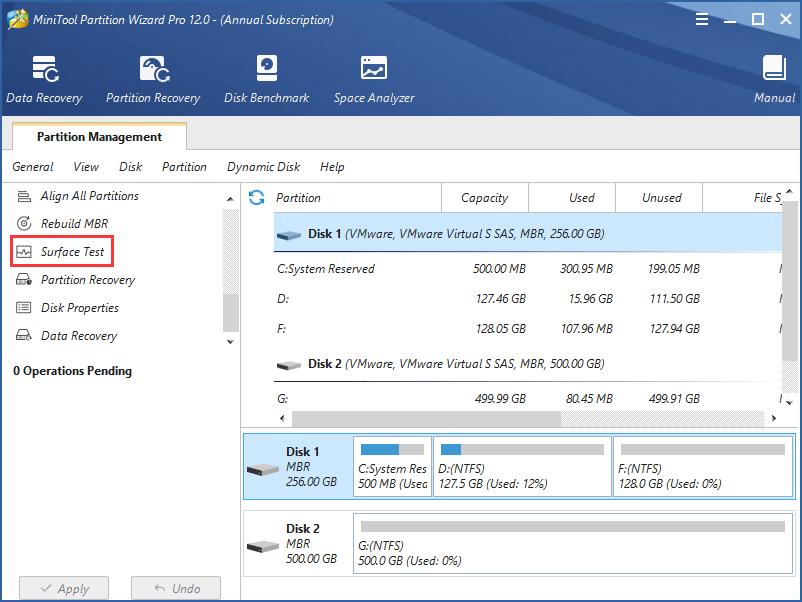Open the Disk menu
The width and height of the screenshot is (802, 602).
click(130, 167)
